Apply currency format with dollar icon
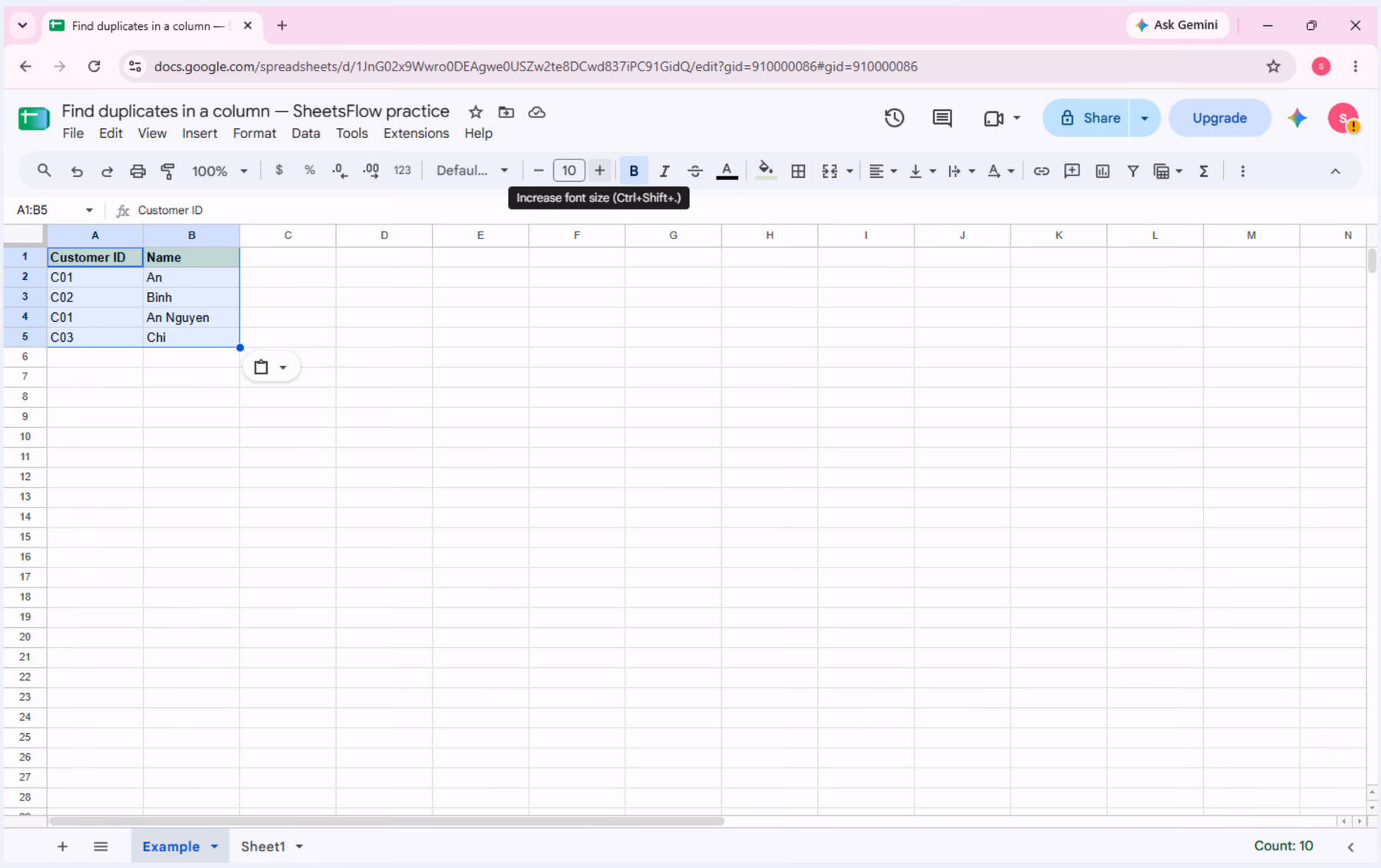 [279, 170]
